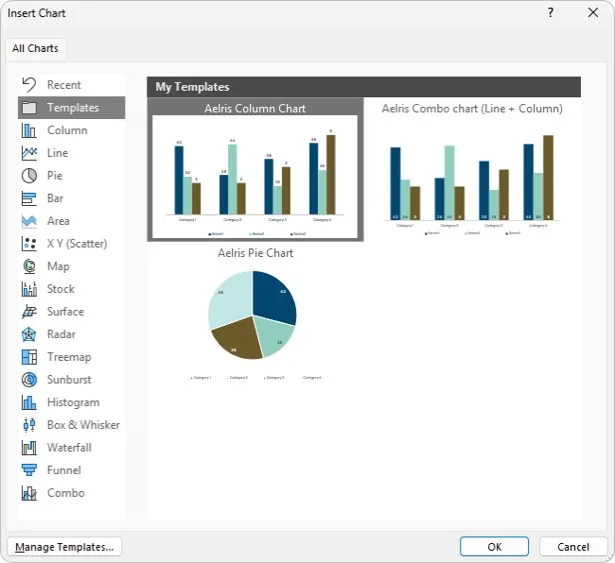Screen dimensions: 615x563
Task: Pick the X Y Scatter icon
Action: click(x=29, y=244)
